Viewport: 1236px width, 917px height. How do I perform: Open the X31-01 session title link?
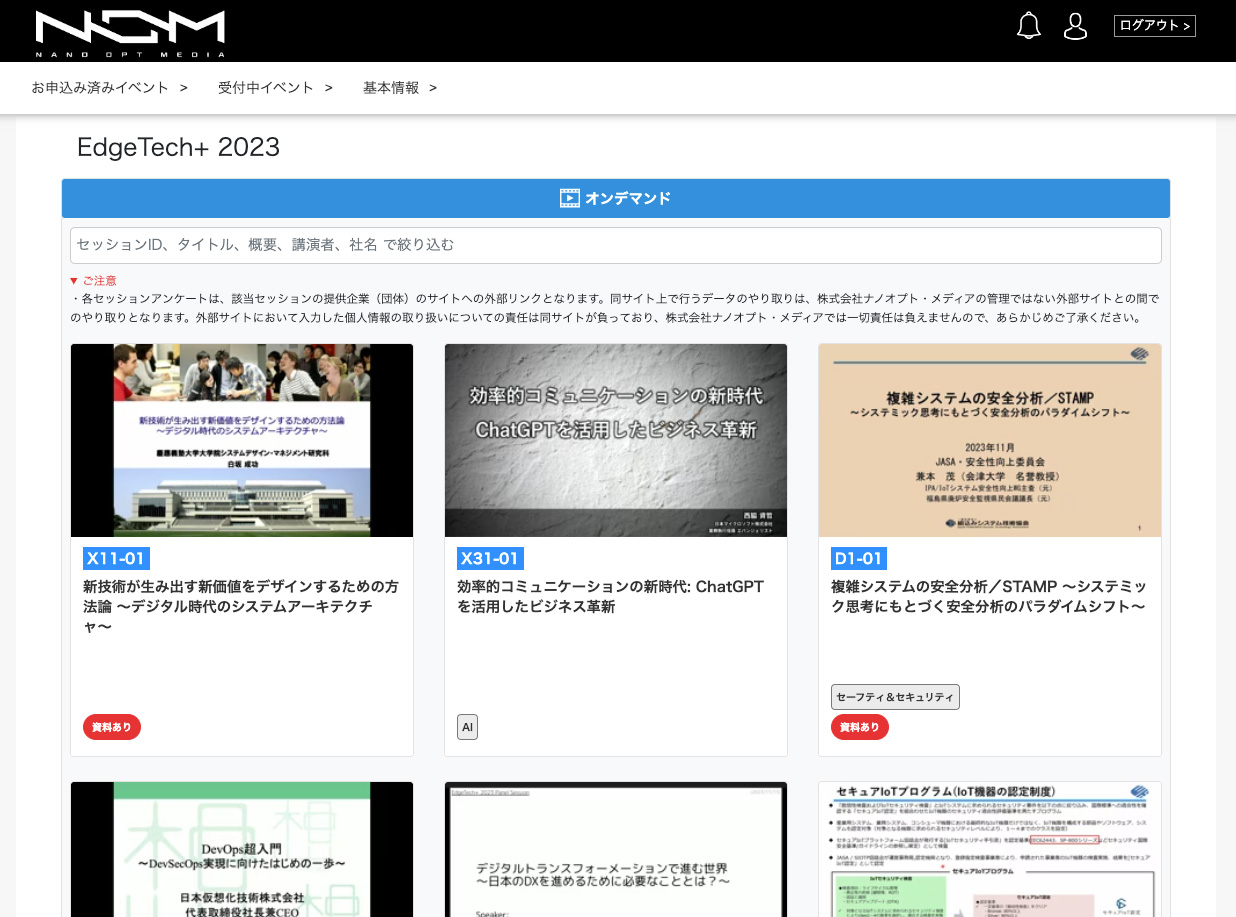click(x=610, y=596)
